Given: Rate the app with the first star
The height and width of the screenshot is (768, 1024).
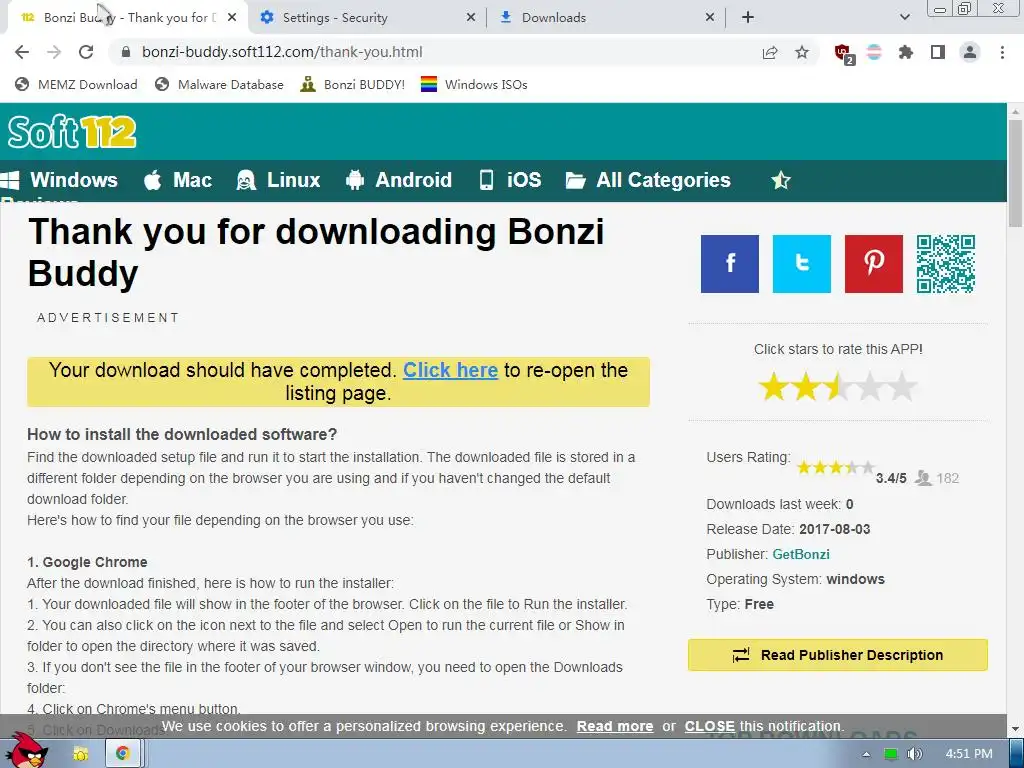Looking at the screenshot, I should (x=774, y=387).
